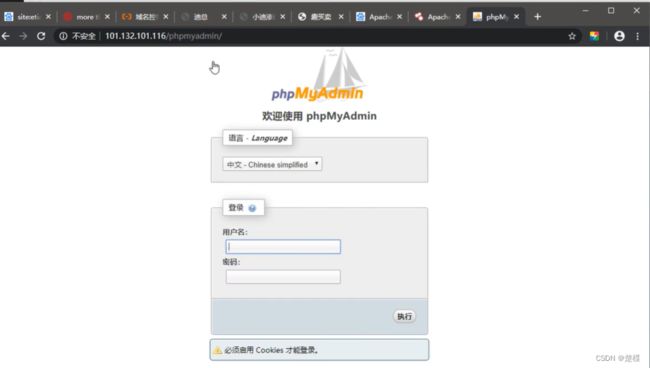Click the '用户名:' label

click(235, 232)
